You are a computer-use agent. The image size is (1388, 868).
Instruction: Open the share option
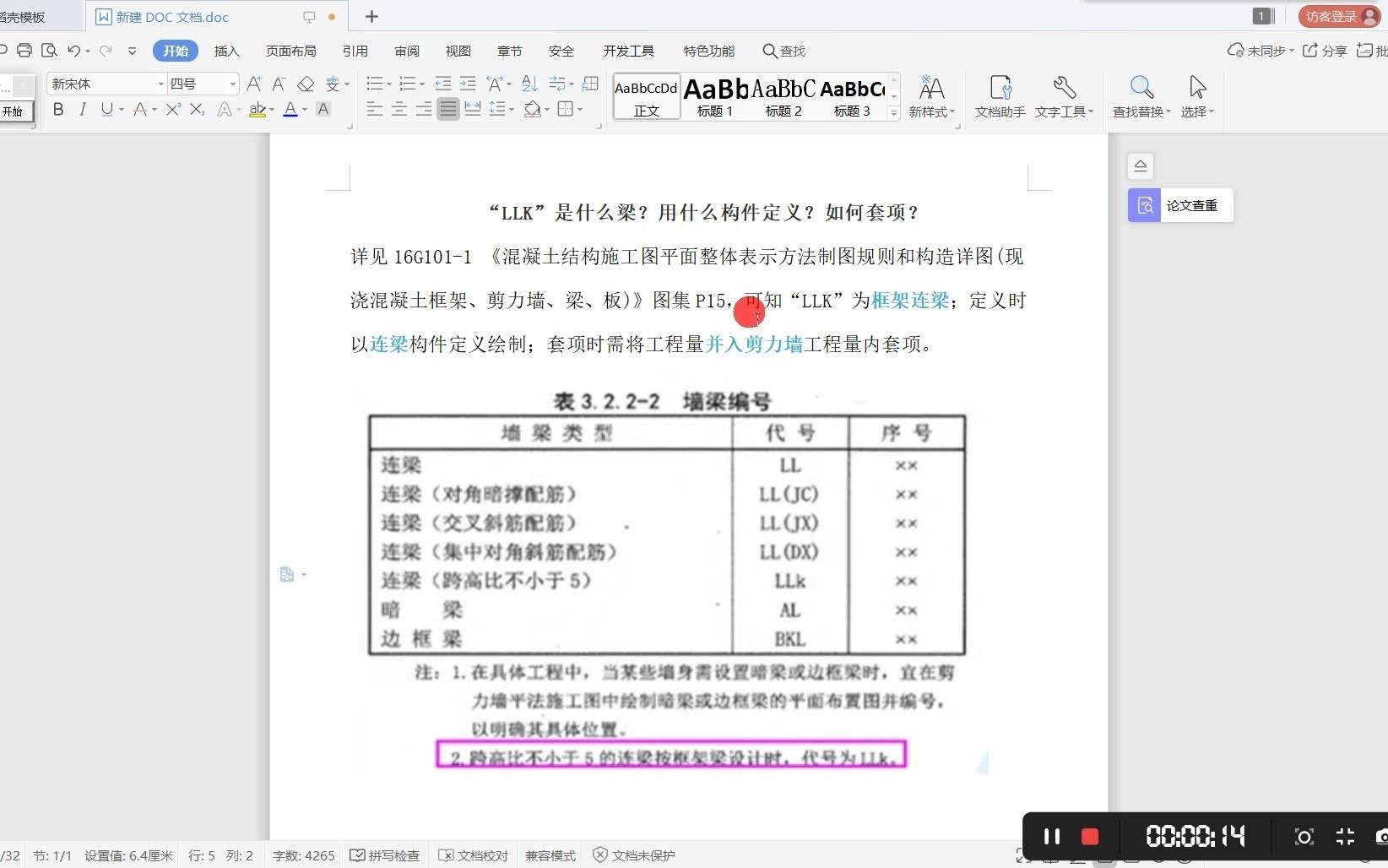click(x=1326, y=51)
